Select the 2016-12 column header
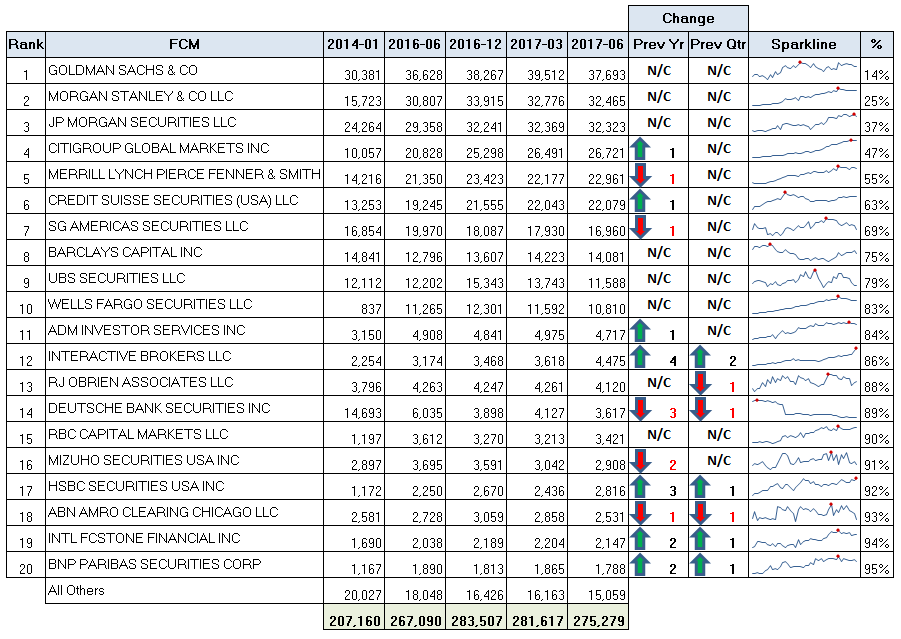Viewport: 901px width, 639px height. 476,44
